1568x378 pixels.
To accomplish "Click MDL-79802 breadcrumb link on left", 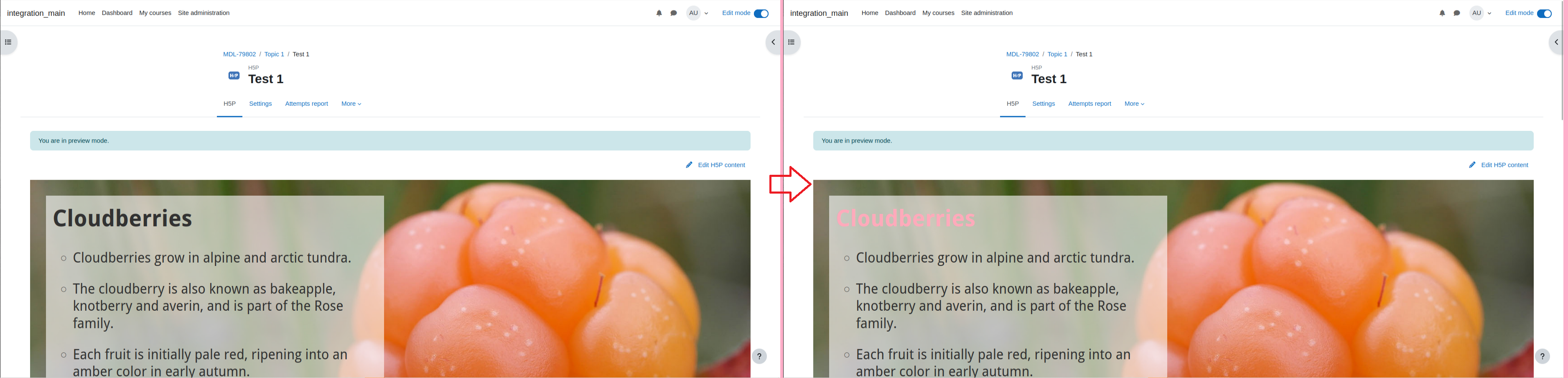I will point(239,54).
